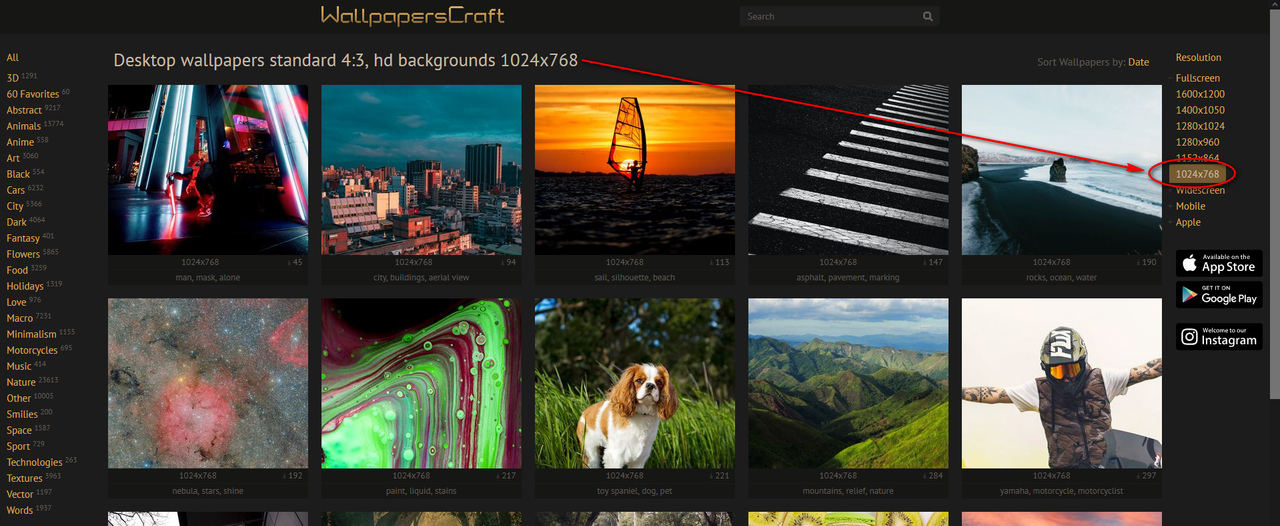Open the Flowers category

[x=23, y=254]
